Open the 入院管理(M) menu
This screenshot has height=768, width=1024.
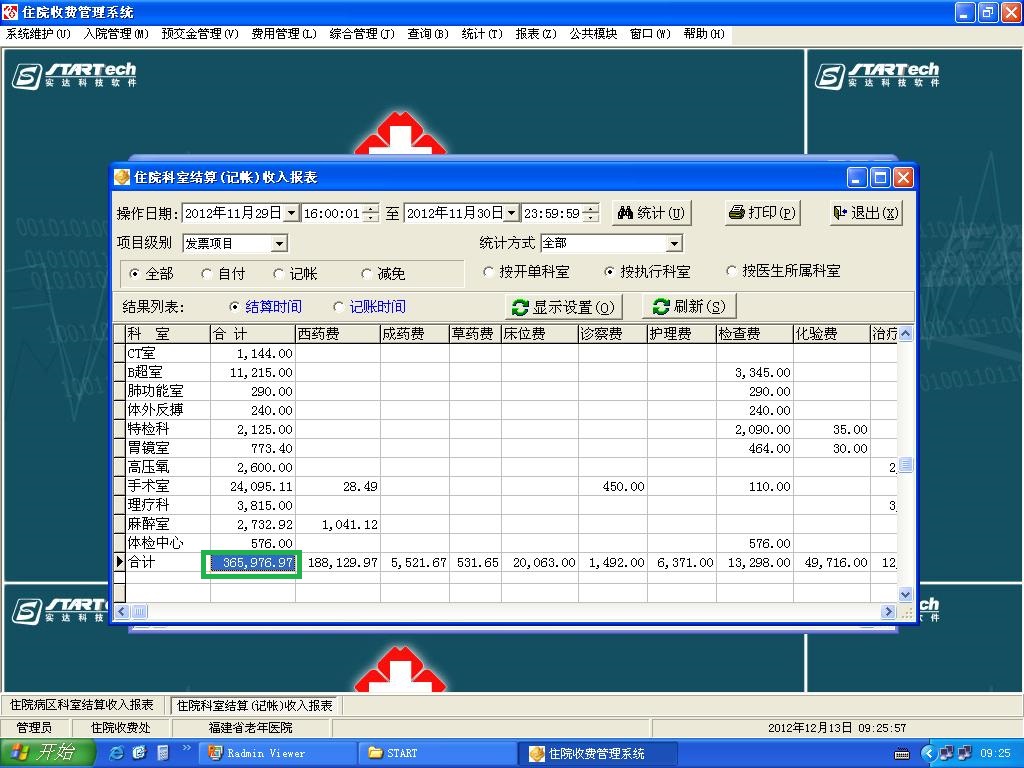[116, 34]
